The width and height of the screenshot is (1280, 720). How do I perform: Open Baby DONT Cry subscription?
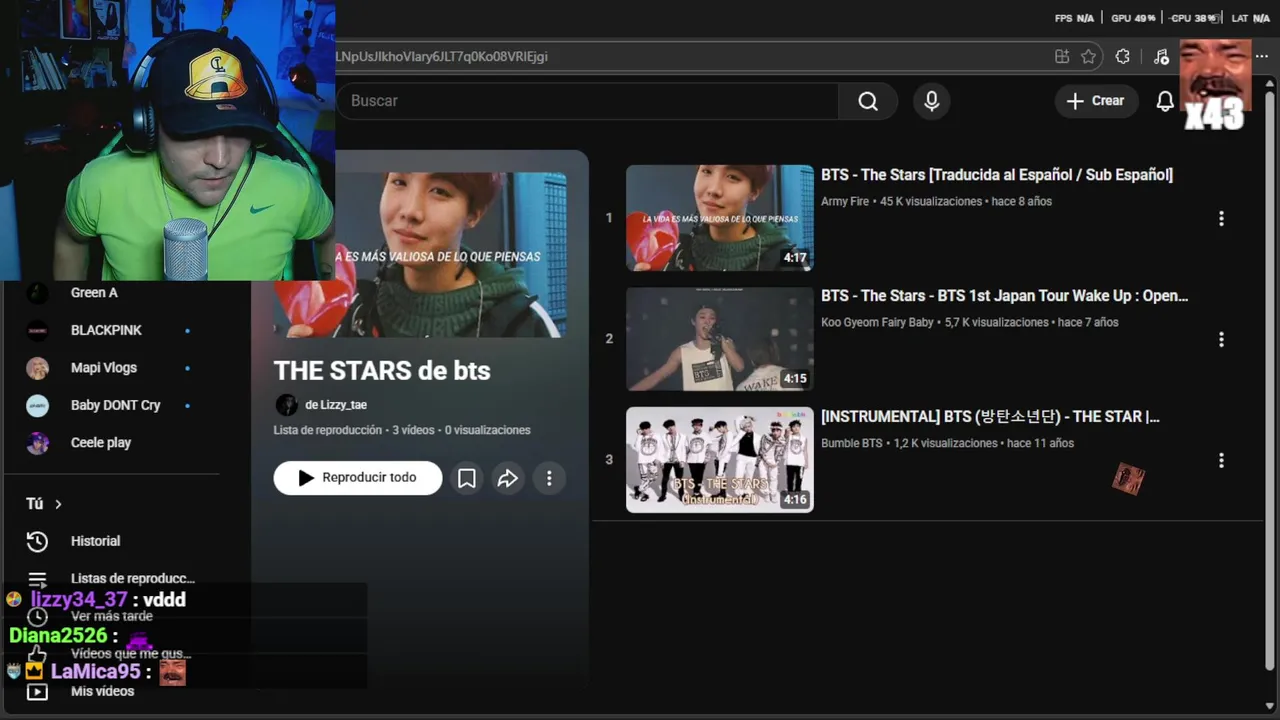(116, 405)
